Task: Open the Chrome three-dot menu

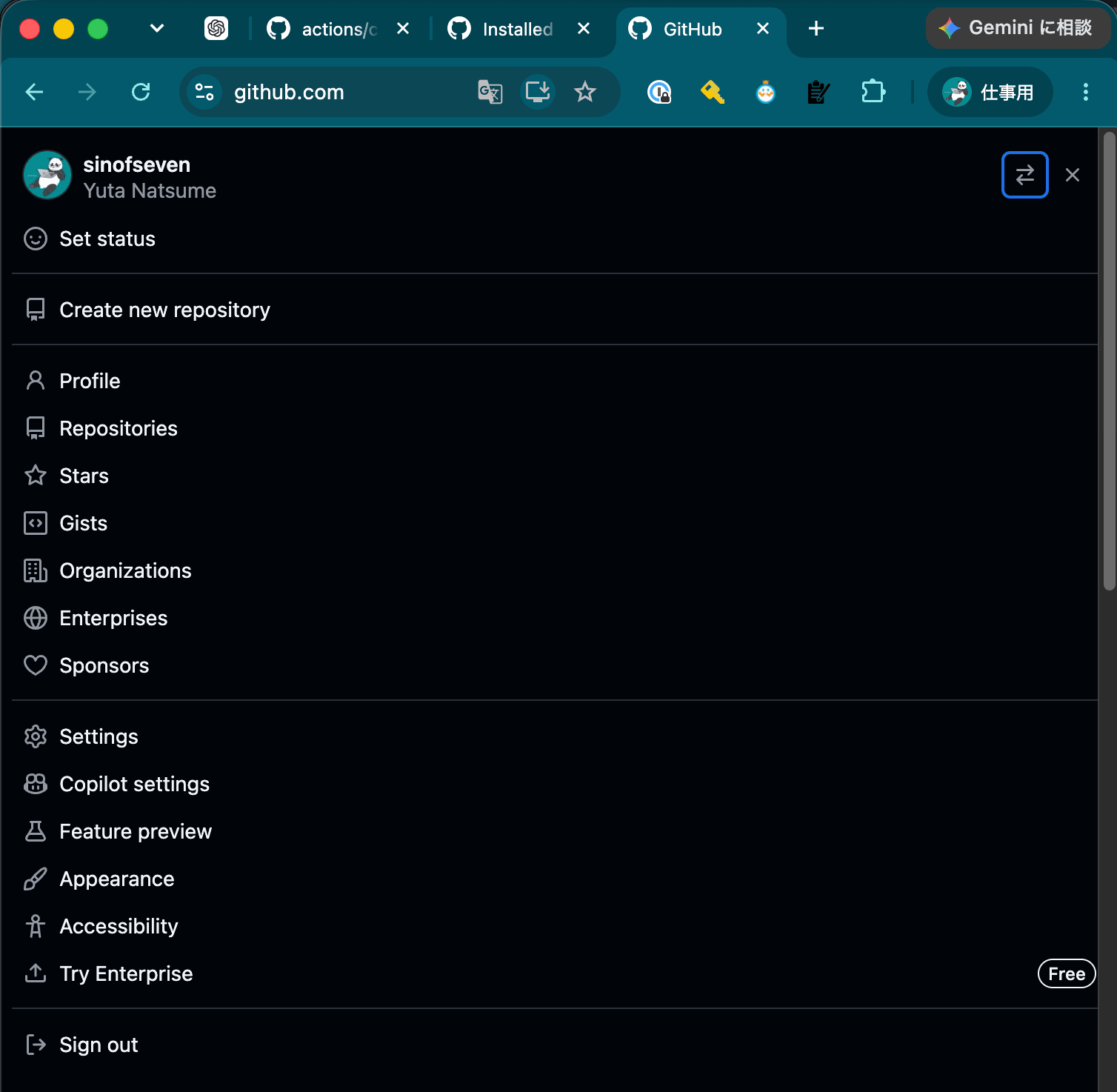Action: point(1085,92)
